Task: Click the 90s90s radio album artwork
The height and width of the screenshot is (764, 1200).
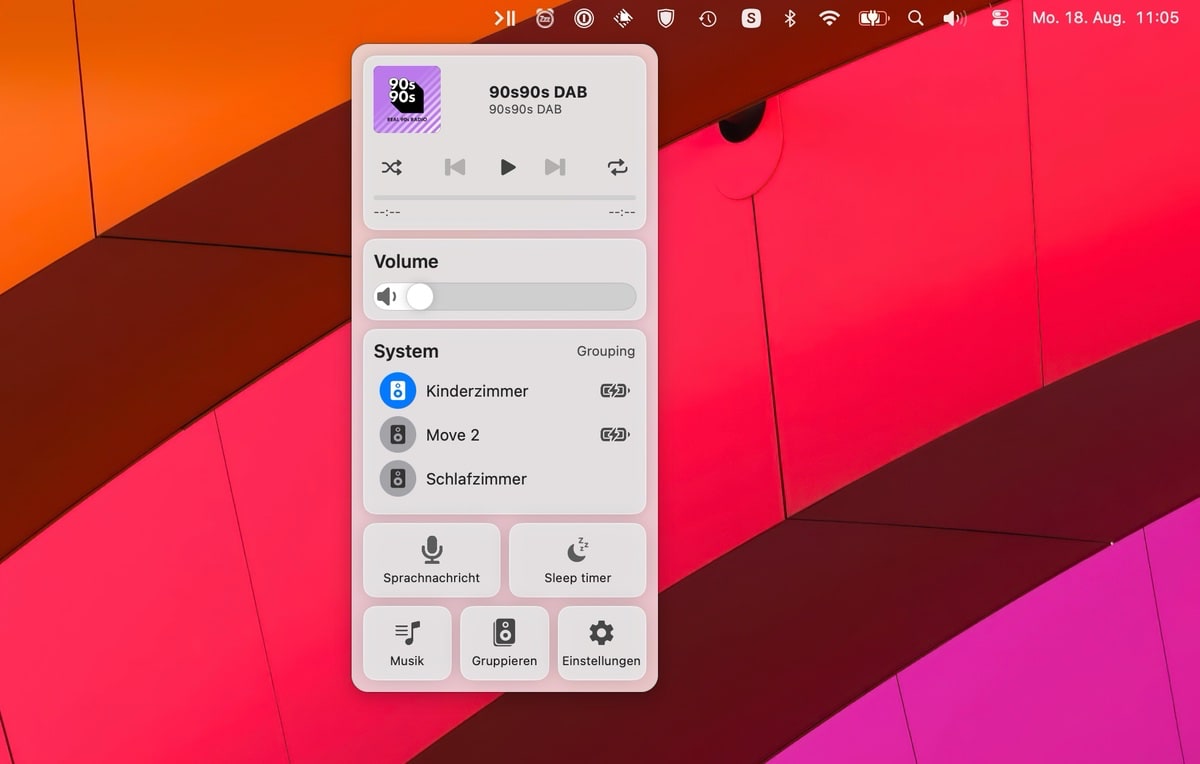Action: tap(407, 99)
